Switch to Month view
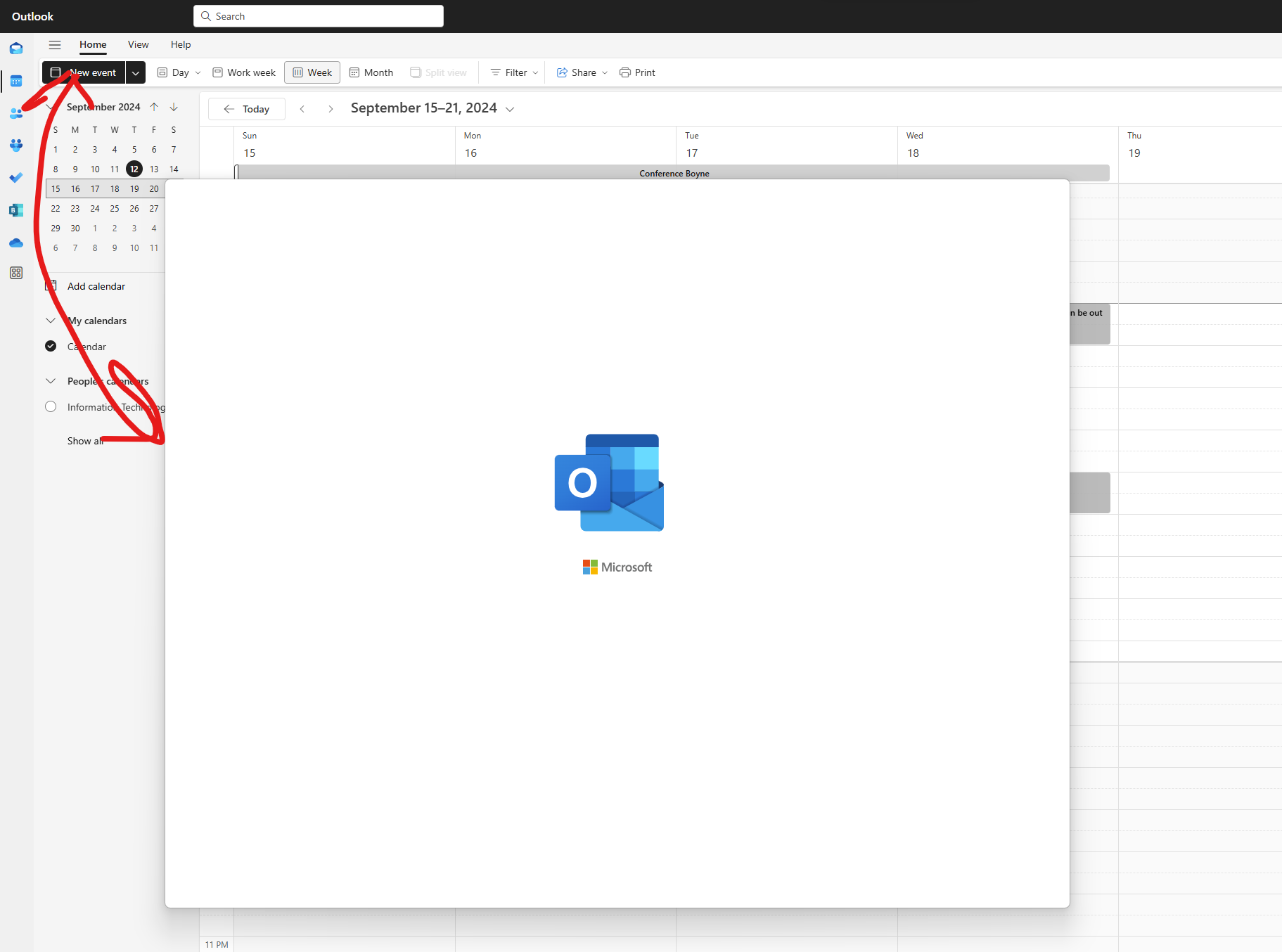The image size is (1282, 952). click(371, 72)
